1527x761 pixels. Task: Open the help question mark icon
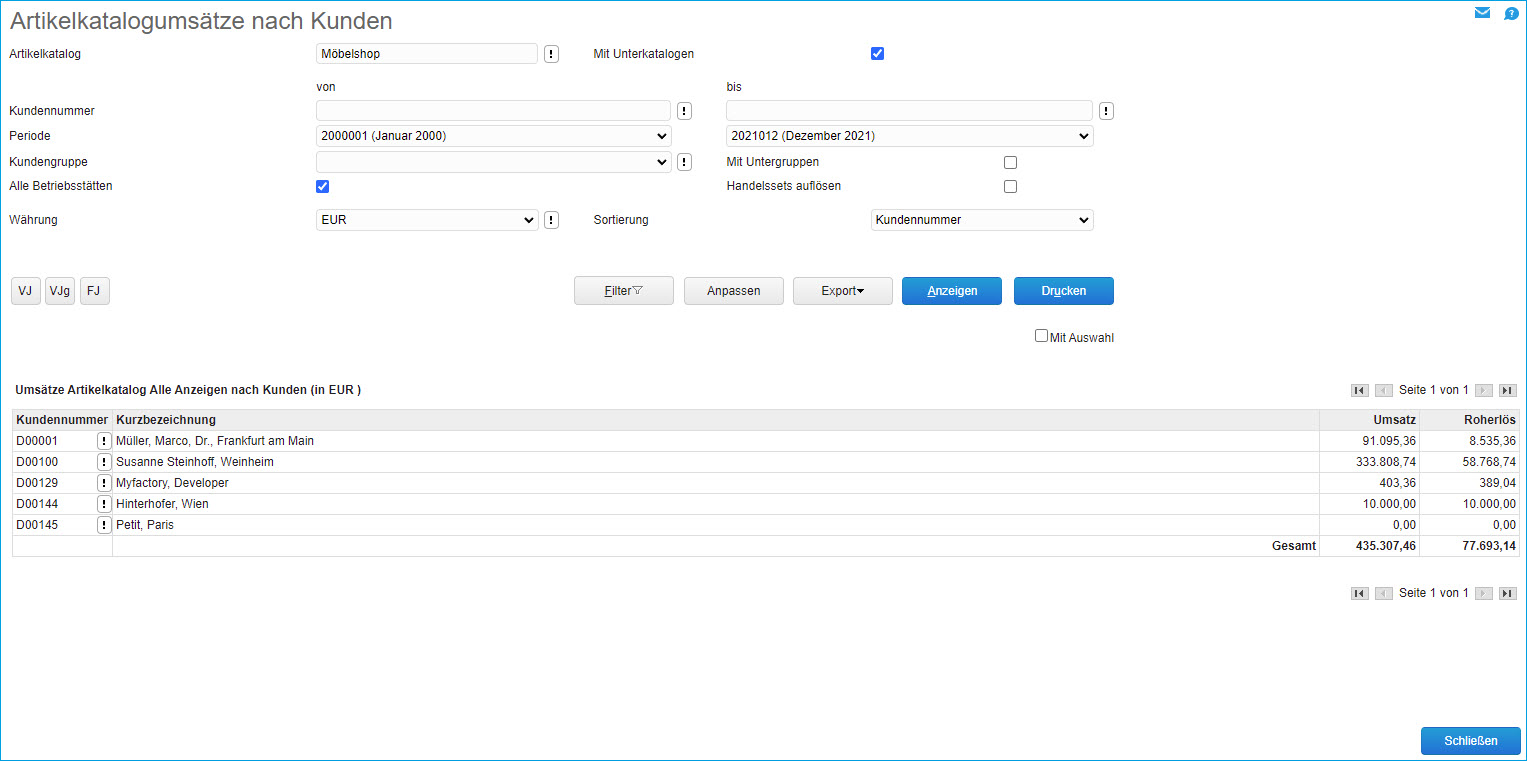click(x=1511, y=13)
